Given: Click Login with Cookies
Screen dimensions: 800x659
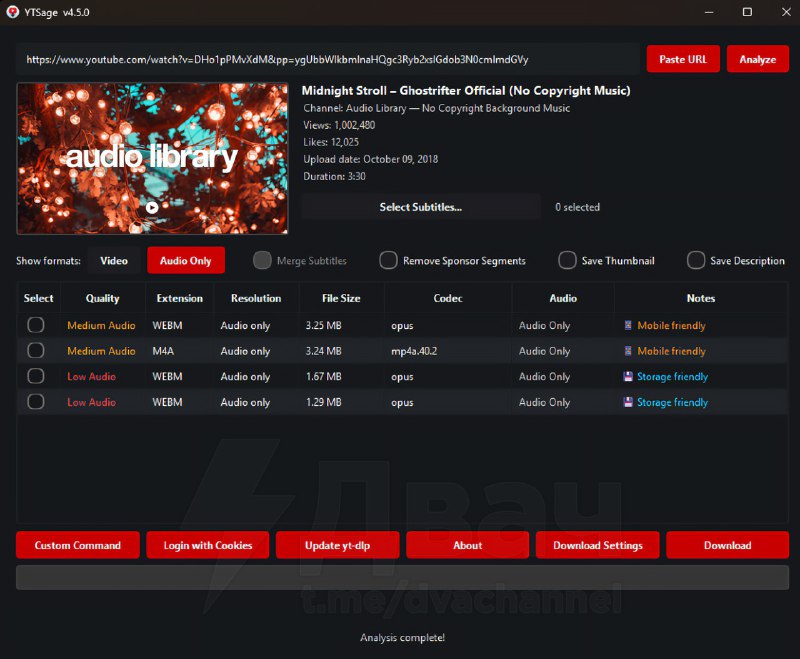Looking at the screenshot, I should tap(208, 545).
